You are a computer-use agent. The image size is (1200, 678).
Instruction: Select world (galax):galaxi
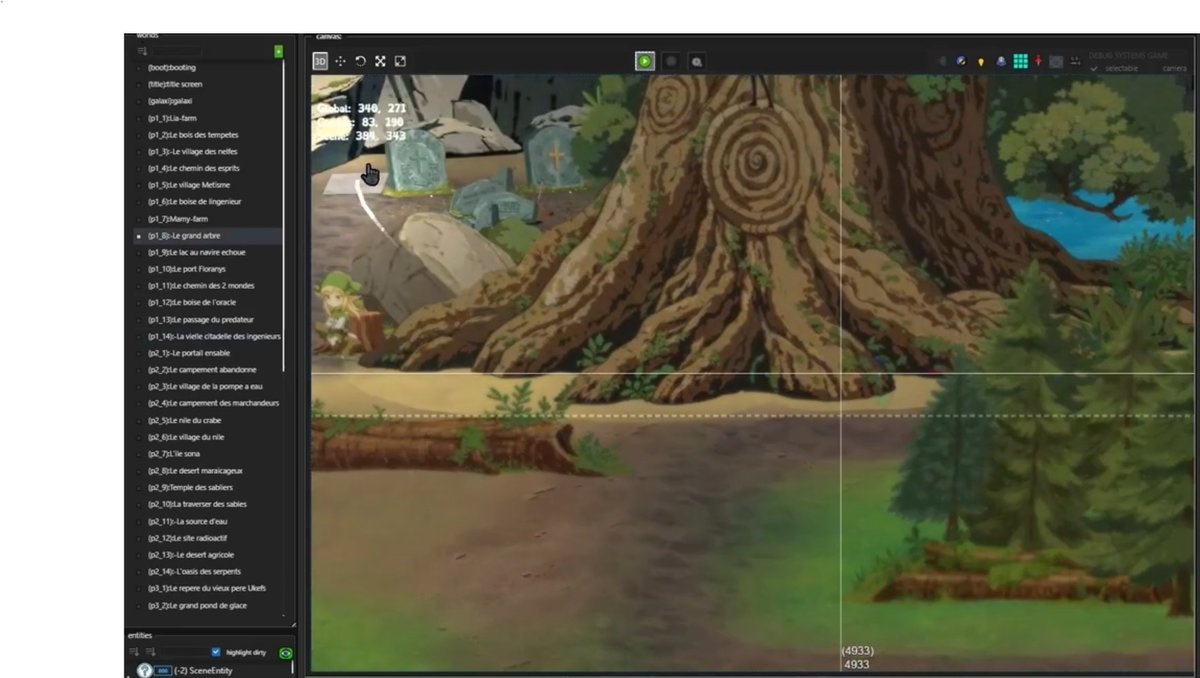[x=209, y=101]
